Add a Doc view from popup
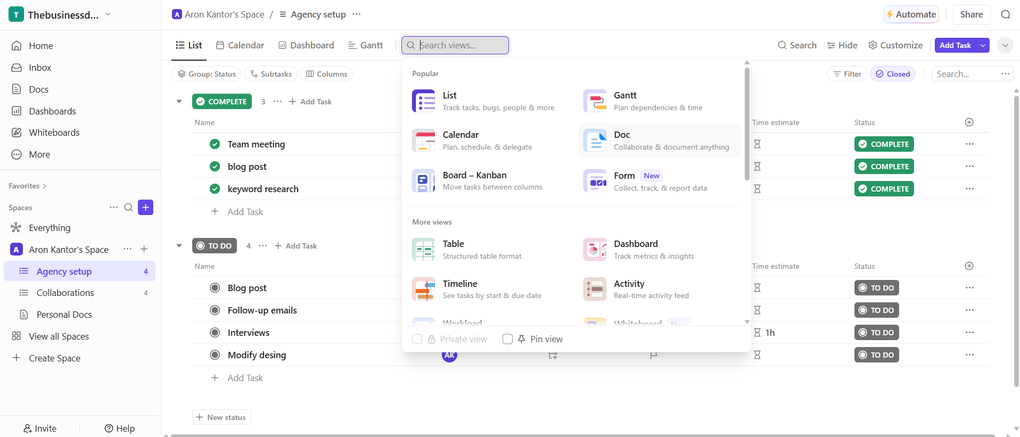The image size is (1020, 437). [x=659, y=140]
